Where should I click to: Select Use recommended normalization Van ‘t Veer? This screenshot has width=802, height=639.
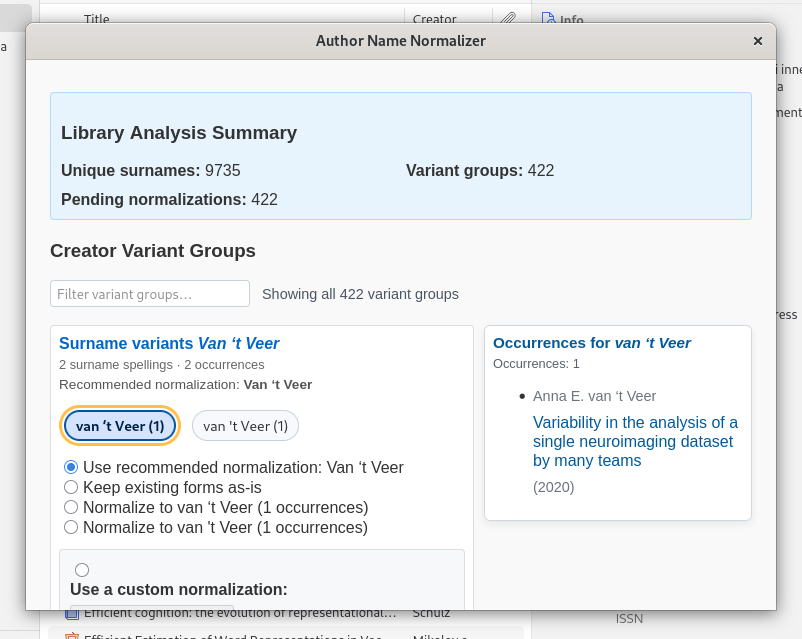coord(71,467)
